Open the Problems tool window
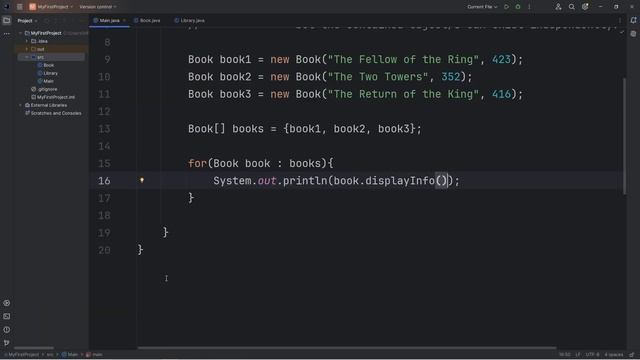The width and height of the screenshot is (640, 360). (x=7, y=329)
